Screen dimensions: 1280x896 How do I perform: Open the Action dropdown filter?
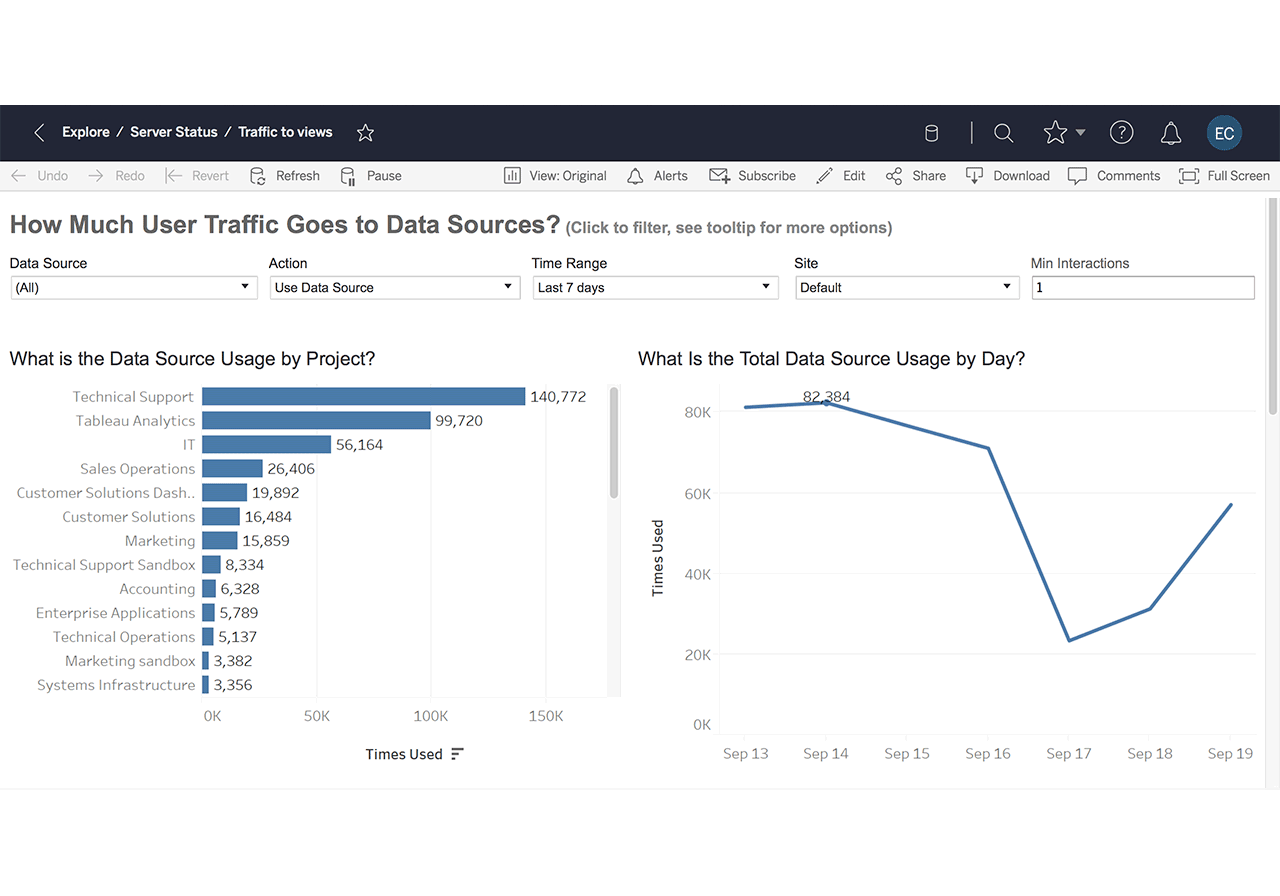(x=394, y=288)
